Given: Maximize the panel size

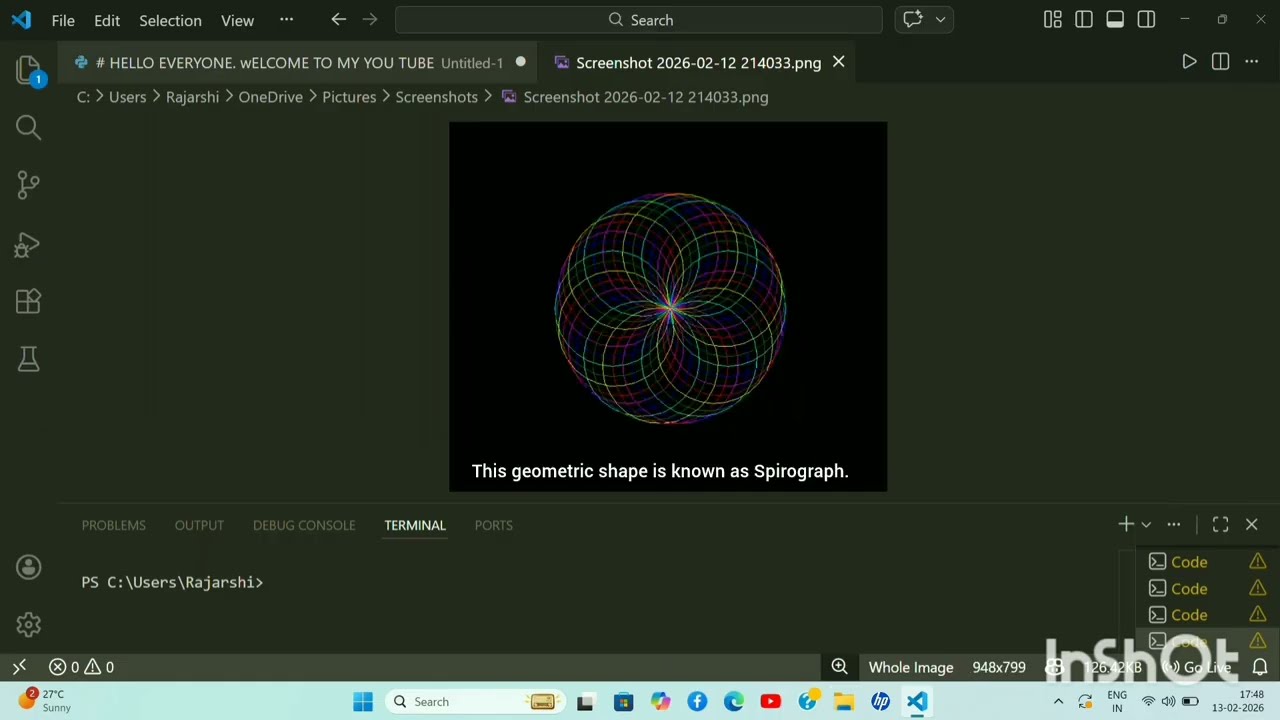Looking at the screenshot, I should [1220, 524].
